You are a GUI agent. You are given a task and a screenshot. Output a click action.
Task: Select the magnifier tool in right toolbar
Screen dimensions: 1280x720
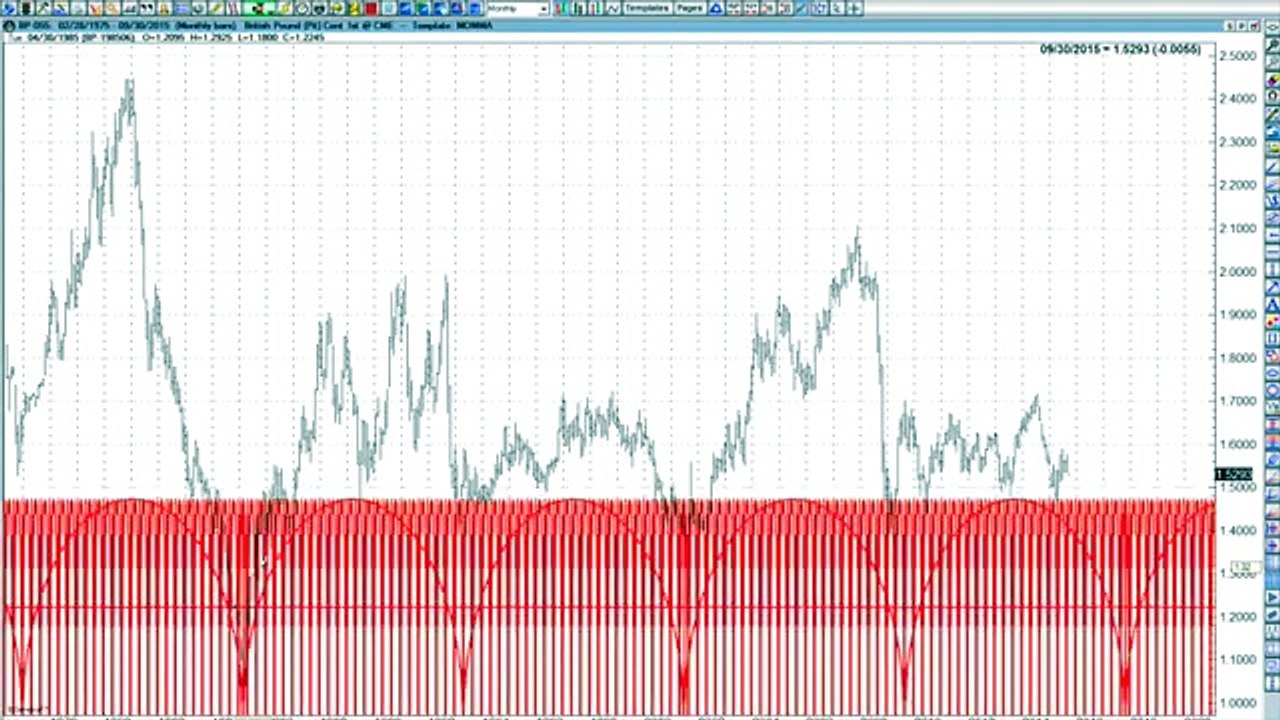1272,46
